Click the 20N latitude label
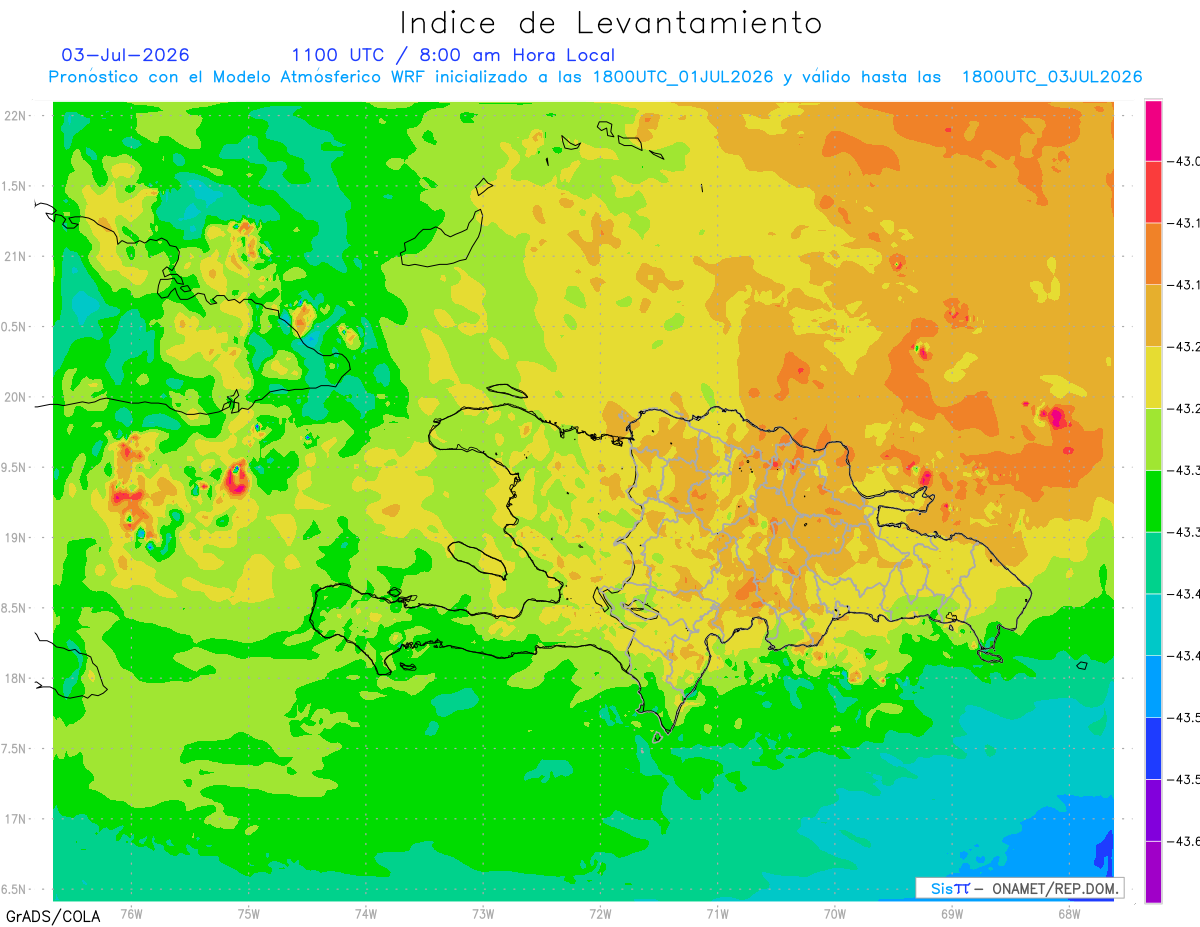Image resolution: width=1200 pixels, height=927 pixels. [16, 397]
